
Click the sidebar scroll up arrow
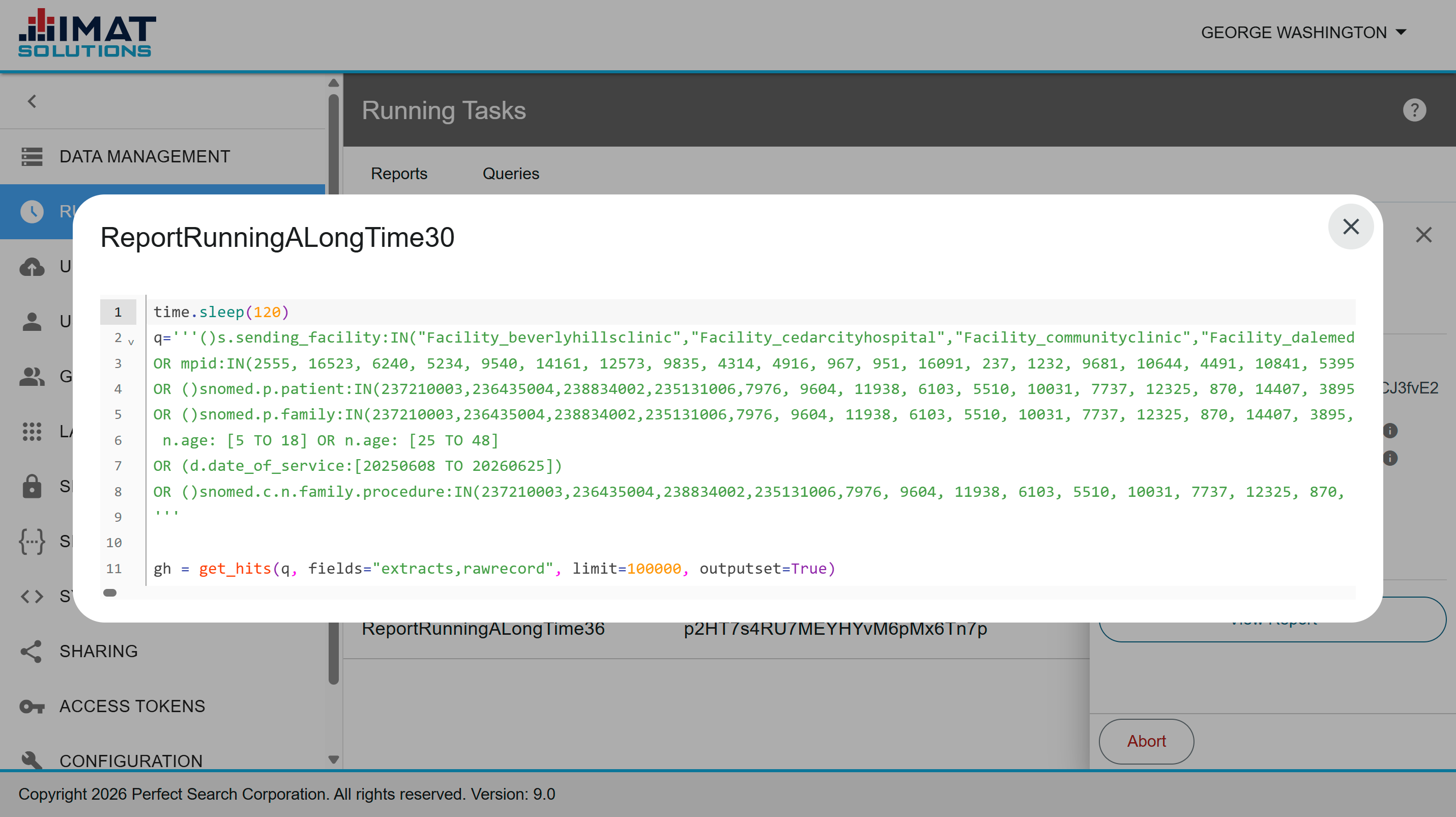pyautogui.click(x=334, y=82)
